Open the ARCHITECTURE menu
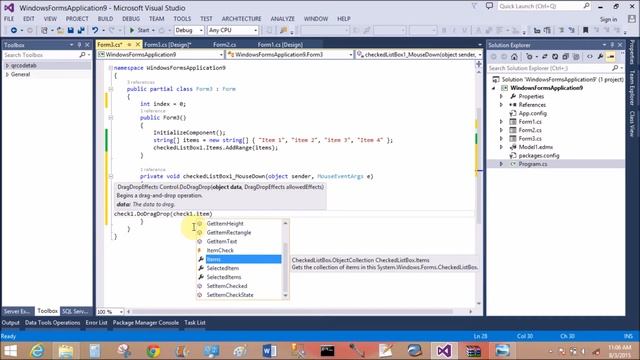 242,19
